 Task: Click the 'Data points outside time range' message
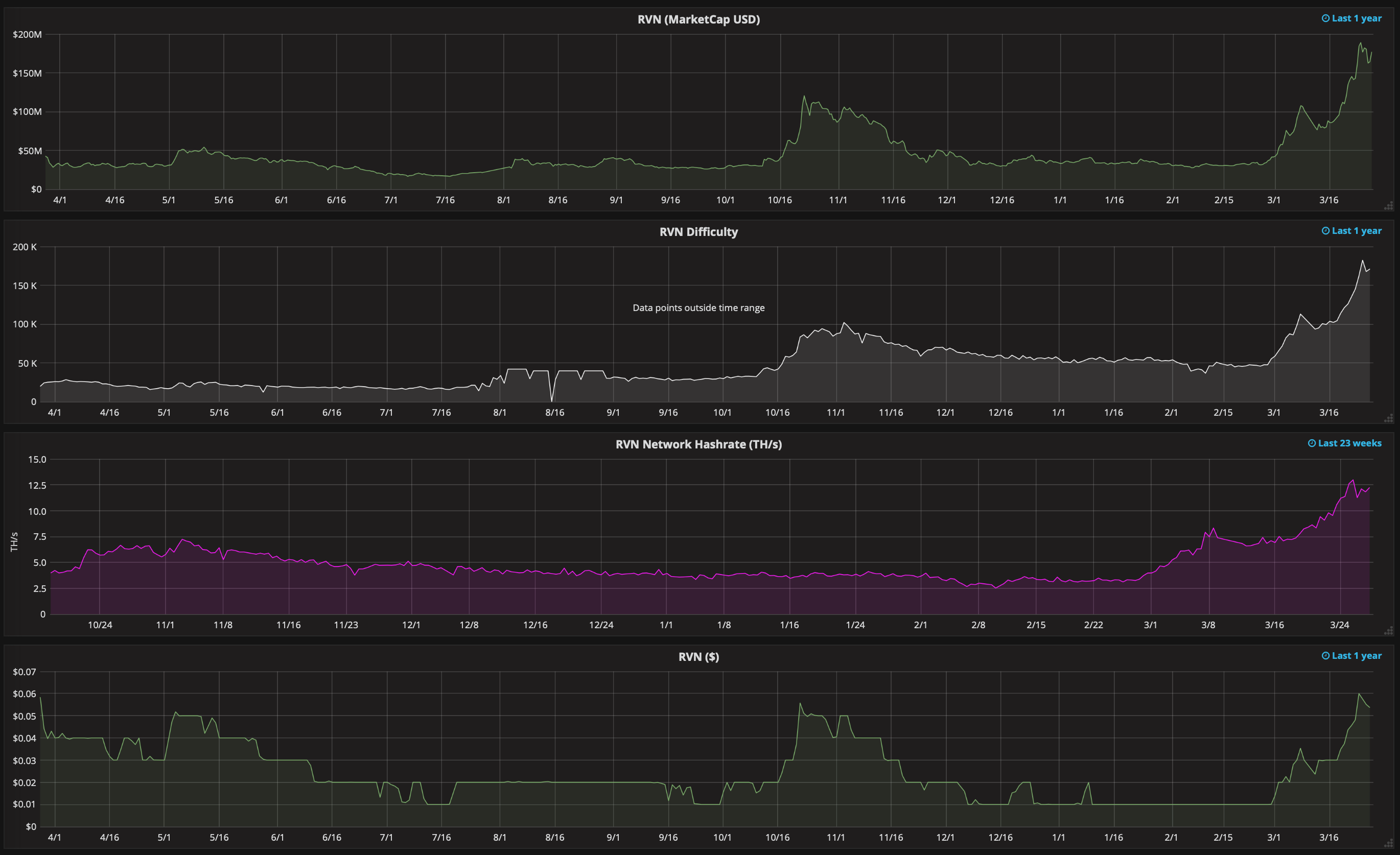click(x=698, y=308)
